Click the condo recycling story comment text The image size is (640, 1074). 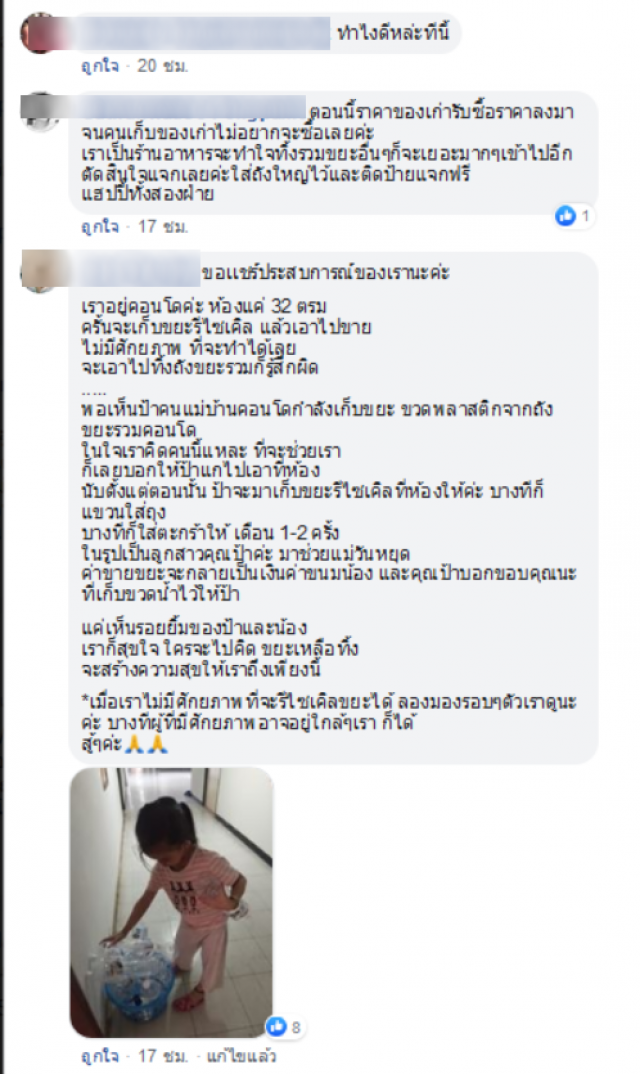point(329,507)
